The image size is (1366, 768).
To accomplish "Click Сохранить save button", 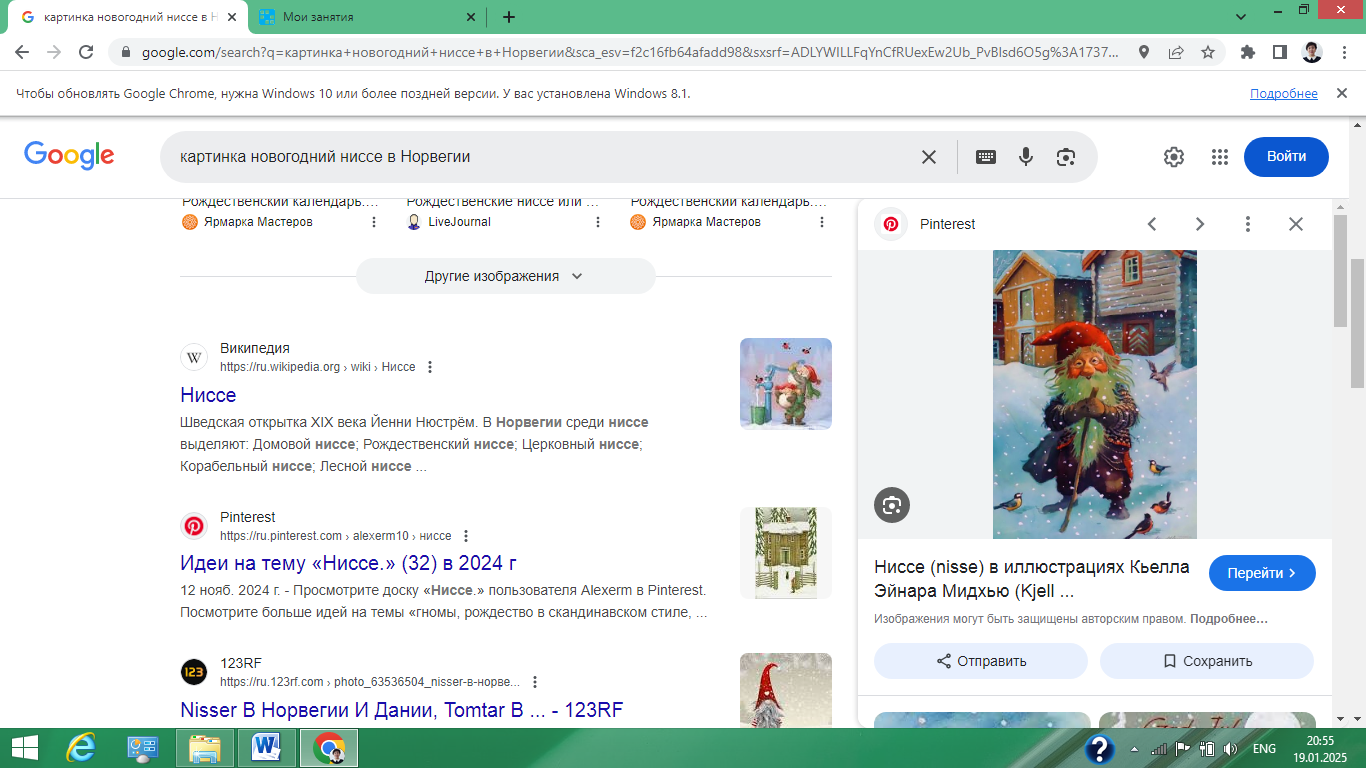I will pos(1207,661).
